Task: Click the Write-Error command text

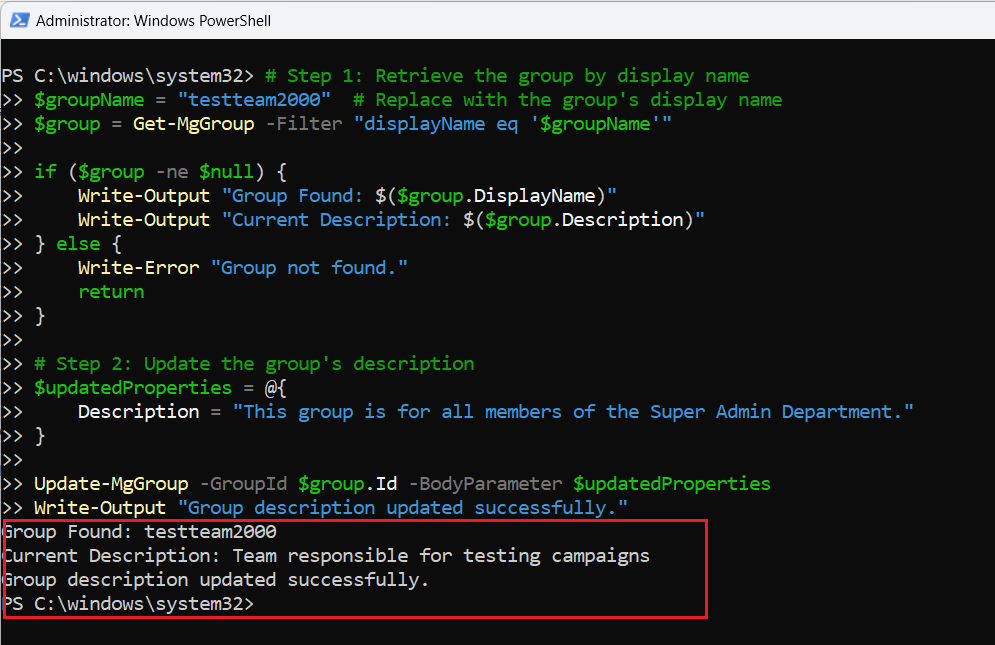Action: [138, 268]
